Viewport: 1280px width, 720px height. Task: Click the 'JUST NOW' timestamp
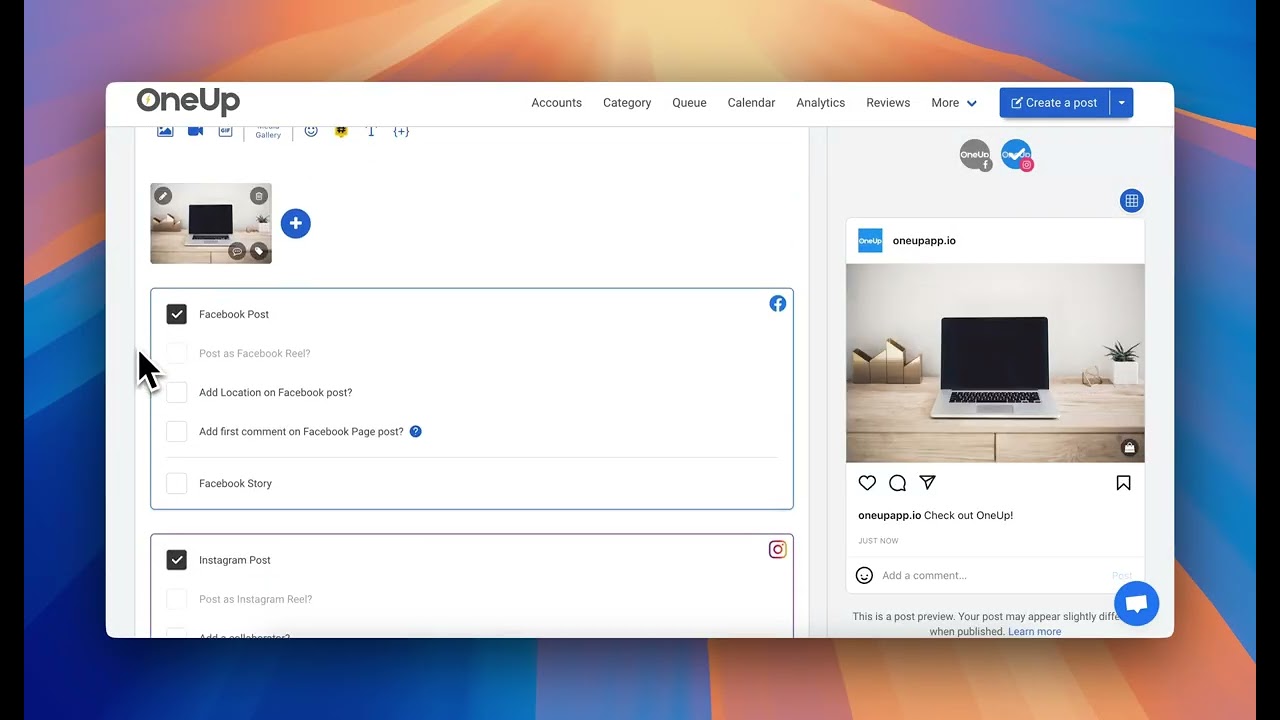point(878,541)
